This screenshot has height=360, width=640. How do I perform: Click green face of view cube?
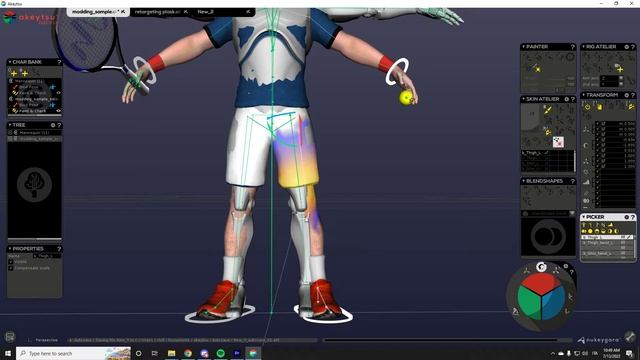coord(529,303)
